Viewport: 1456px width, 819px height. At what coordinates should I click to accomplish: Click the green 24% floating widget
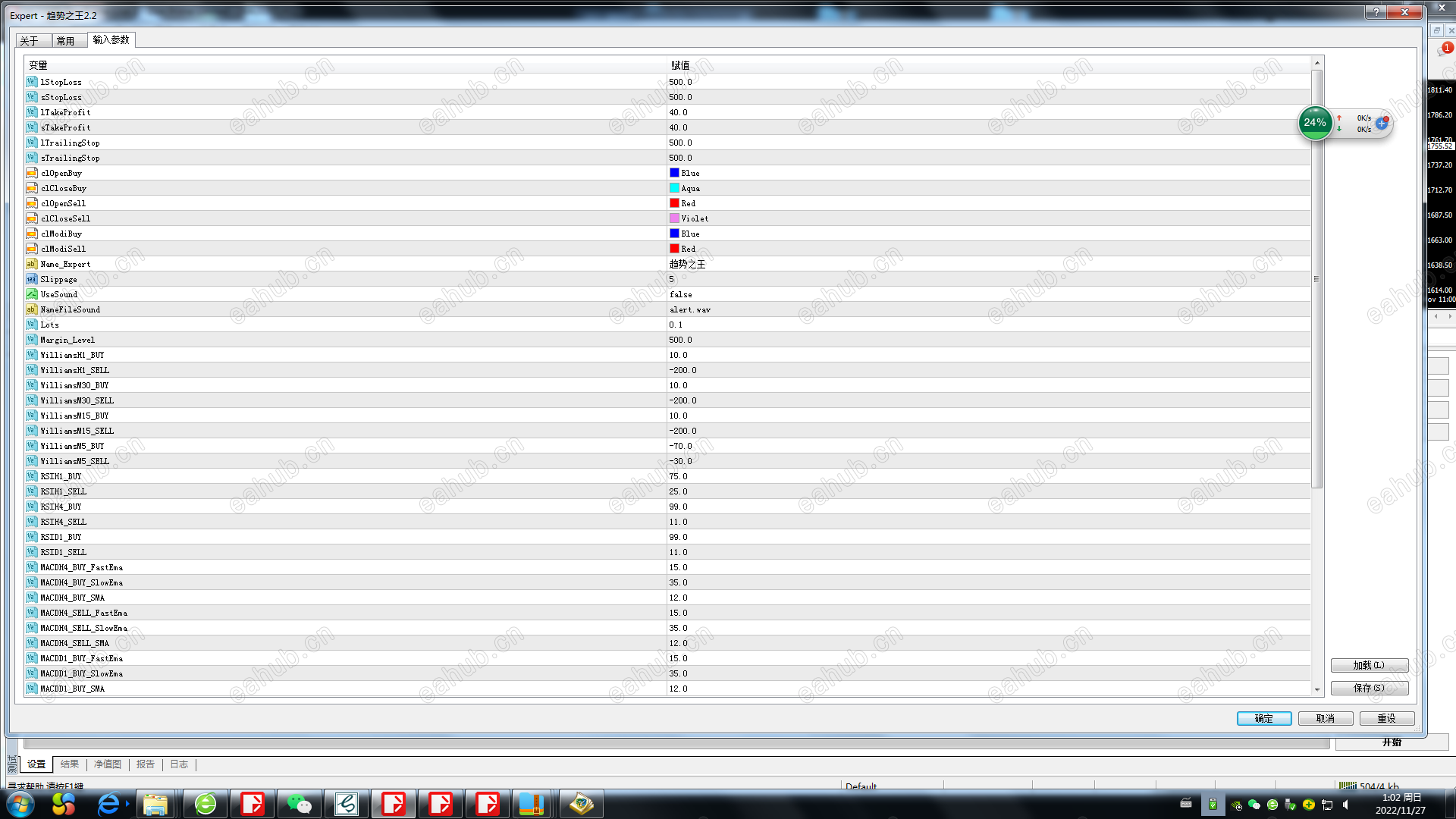point(1315,123)
